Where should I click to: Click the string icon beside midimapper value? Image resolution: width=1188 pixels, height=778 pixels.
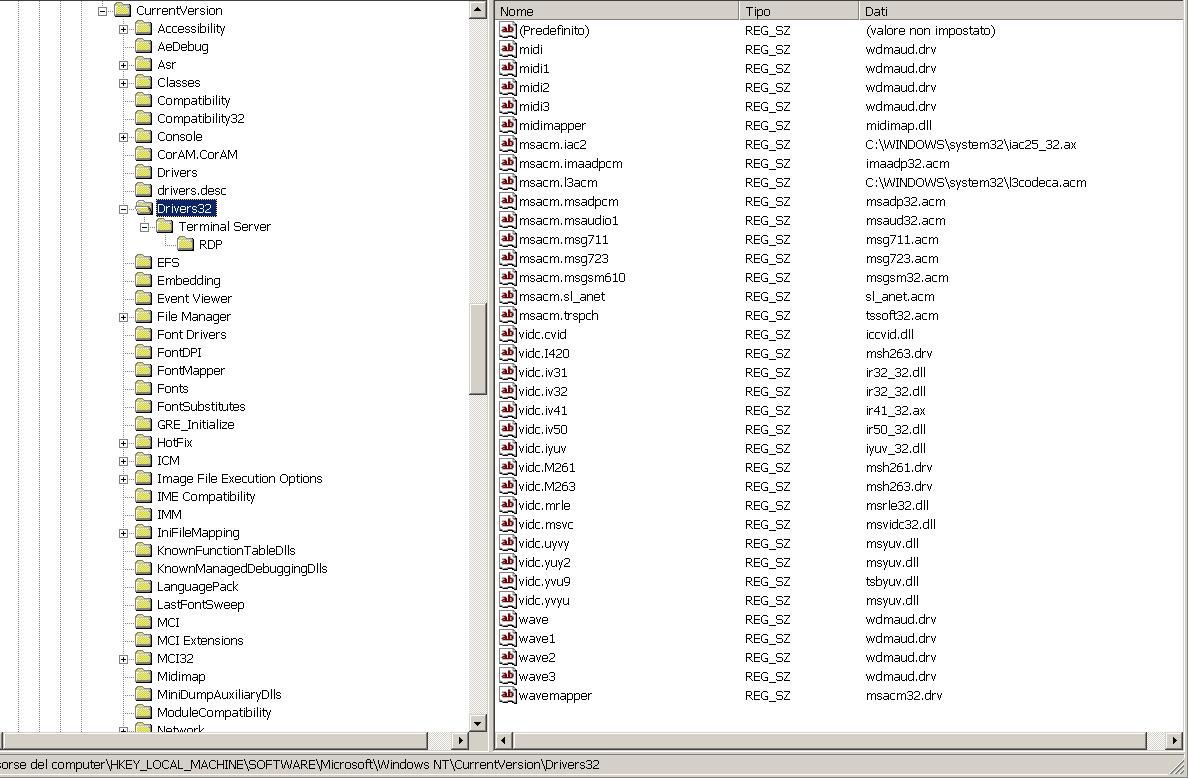click(x=508, y=125)
